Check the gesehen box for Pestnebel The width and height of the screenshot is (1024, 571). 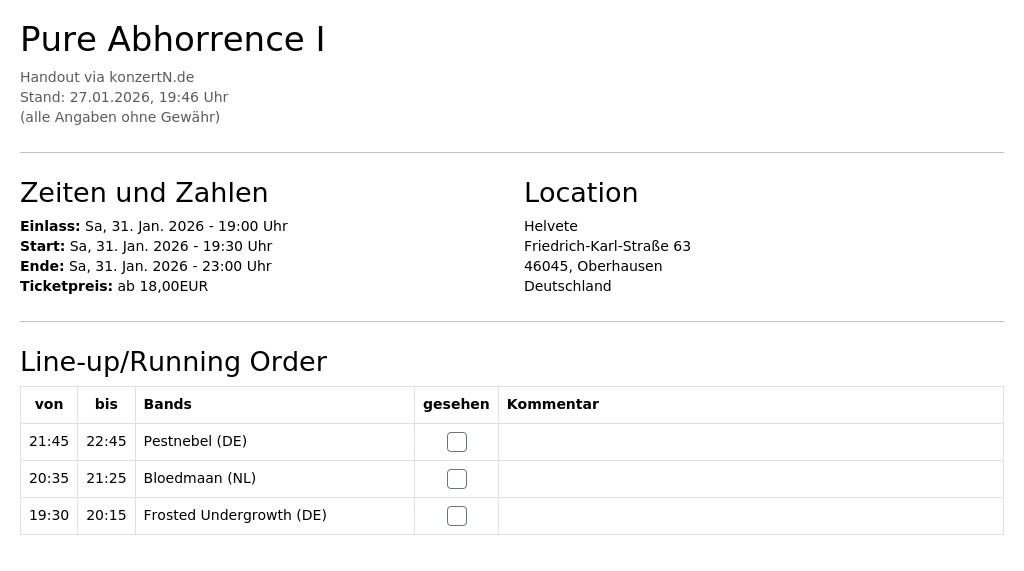click(456, 442)
